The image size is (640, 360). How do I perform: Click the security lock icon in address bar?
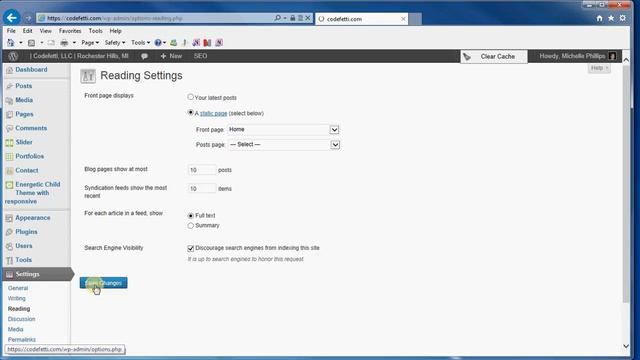(293, 18)
